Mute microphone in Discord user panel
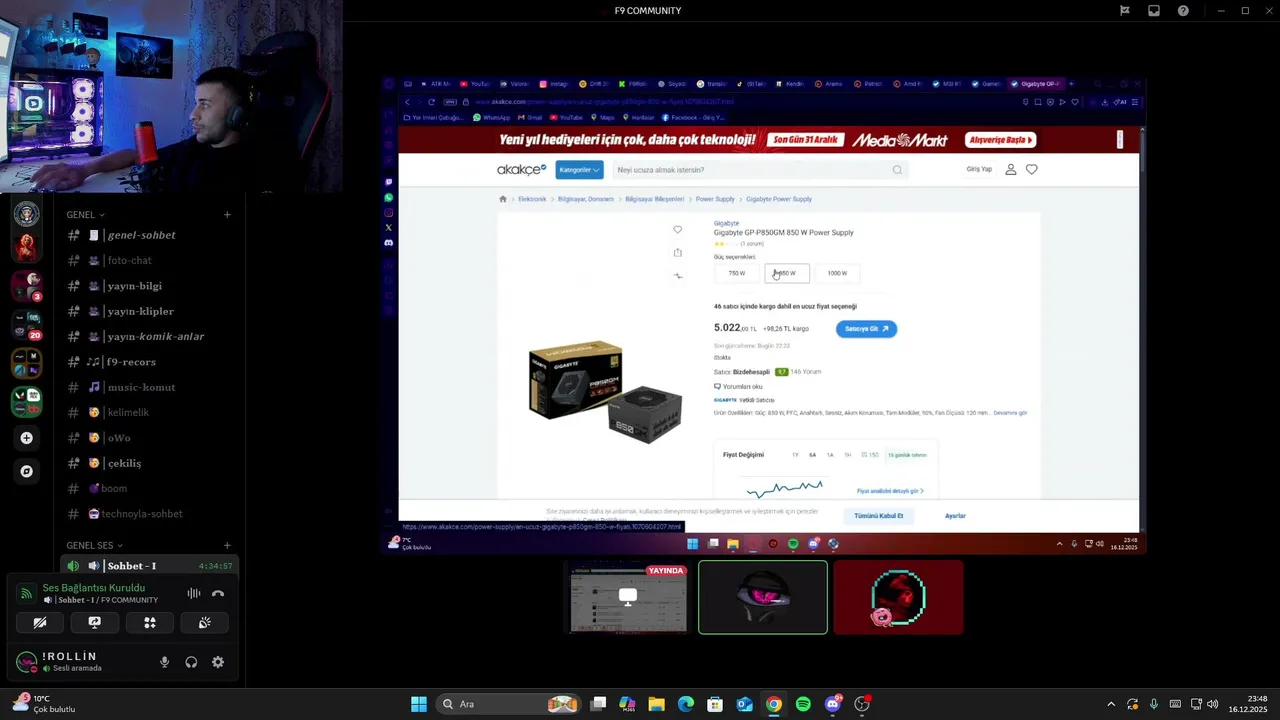Screen dimensions: 1280x720 point(164,662)
